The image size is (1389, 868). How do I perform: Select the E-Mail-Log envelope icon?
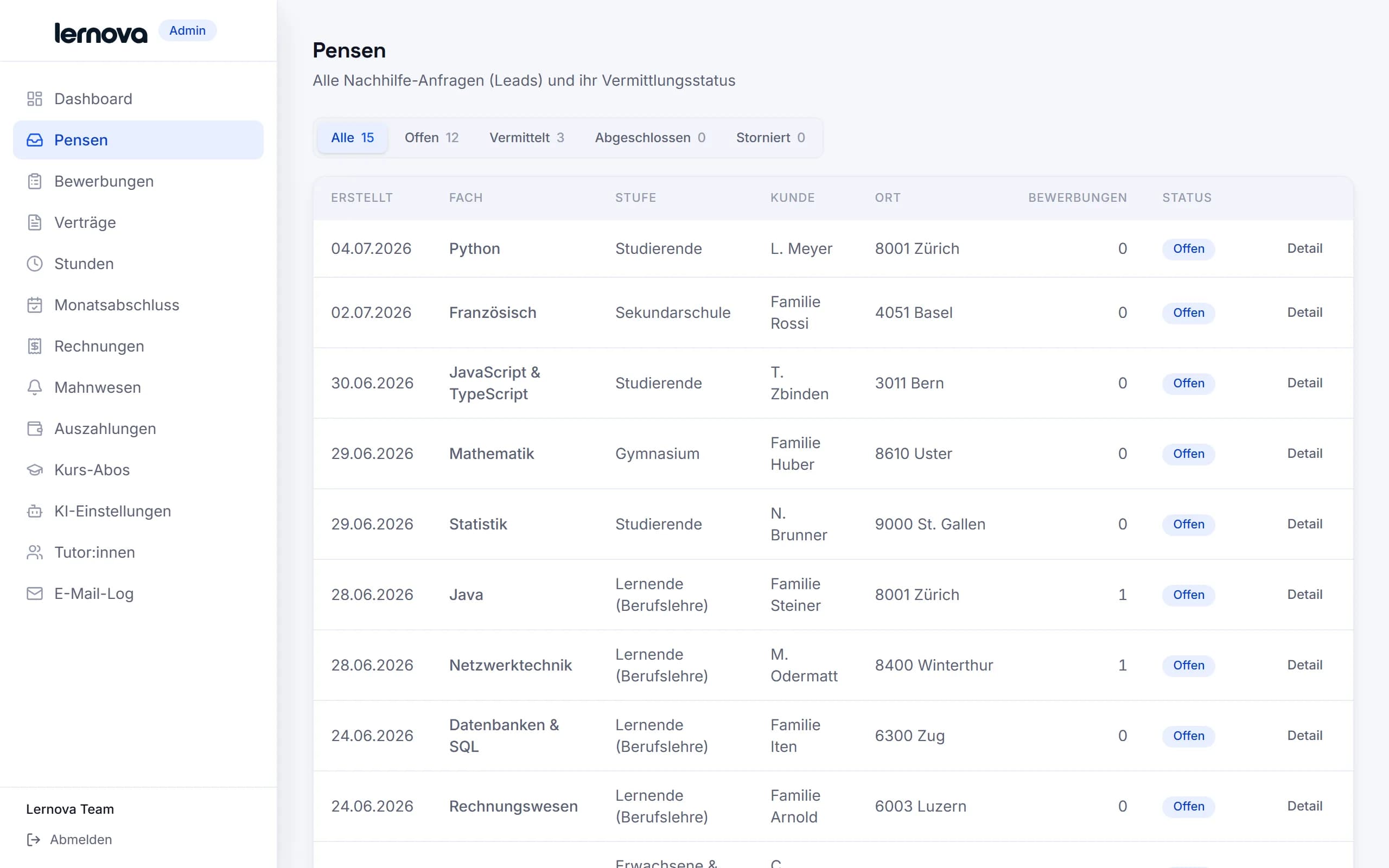click(34, 593)
